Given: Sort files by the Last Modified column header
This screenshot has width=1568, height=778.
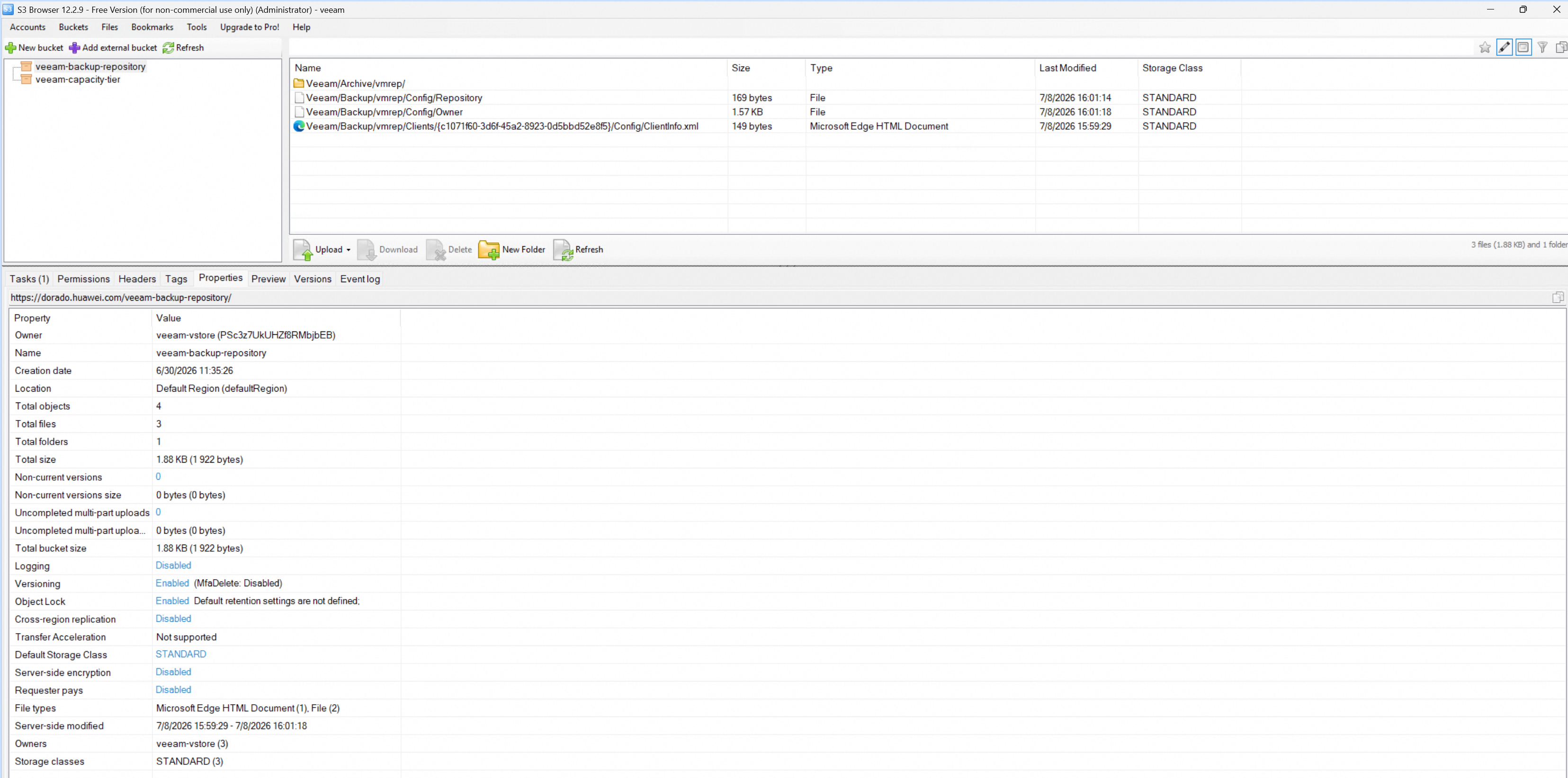Looking at the screenshot, I should click(1086, 68).
